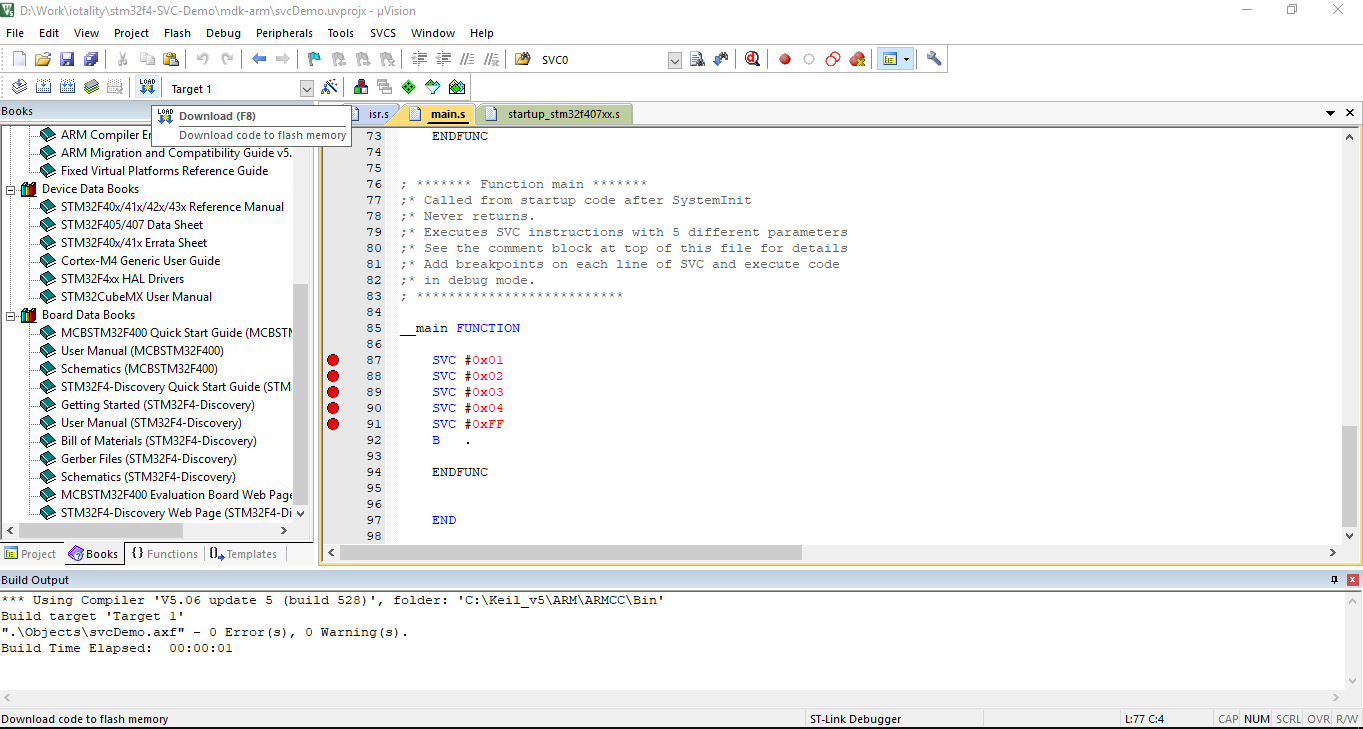The width and height of the screenshot is (1363, 729).
Task: Toggle the breakpoint on line 88
Action: (333, 376)
